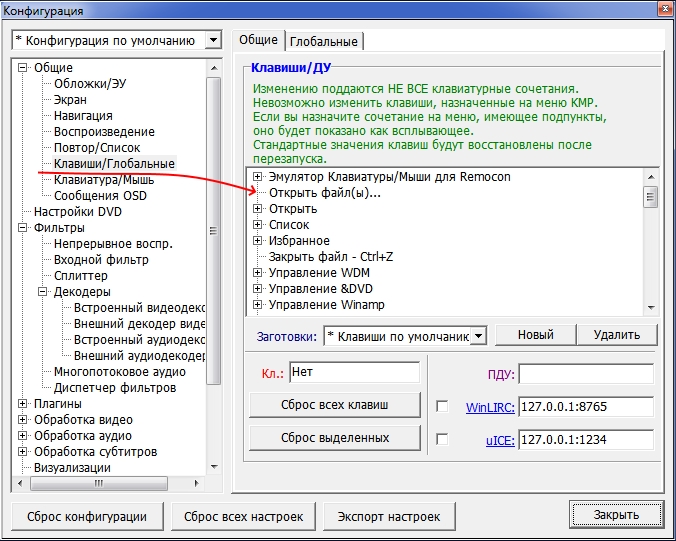Click the Сброс всех клавиш button
Screen dimensions: 676x541
(334, 405)
